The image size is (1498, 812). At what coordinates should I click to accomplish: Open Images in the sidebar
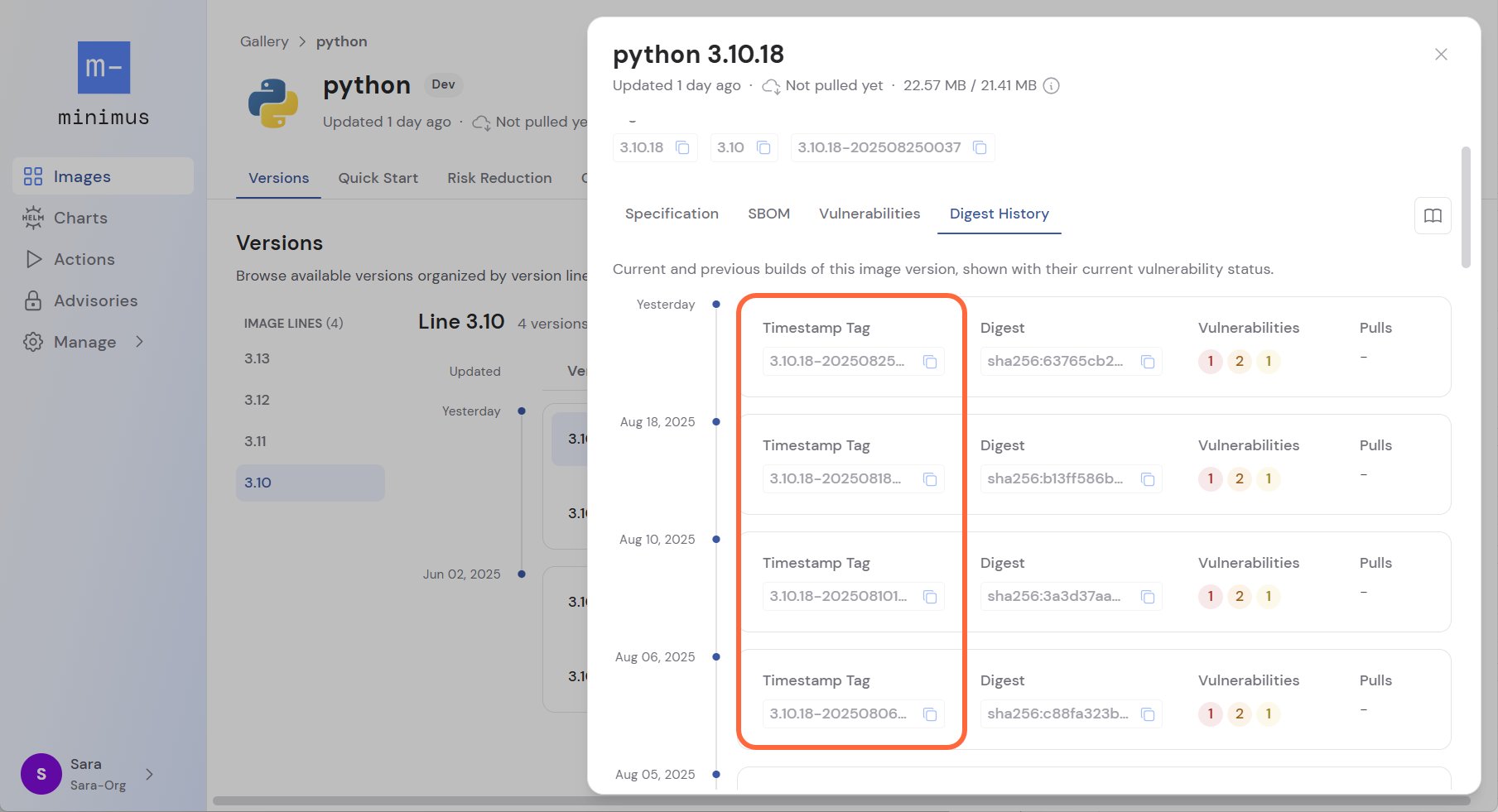[103, 176]
